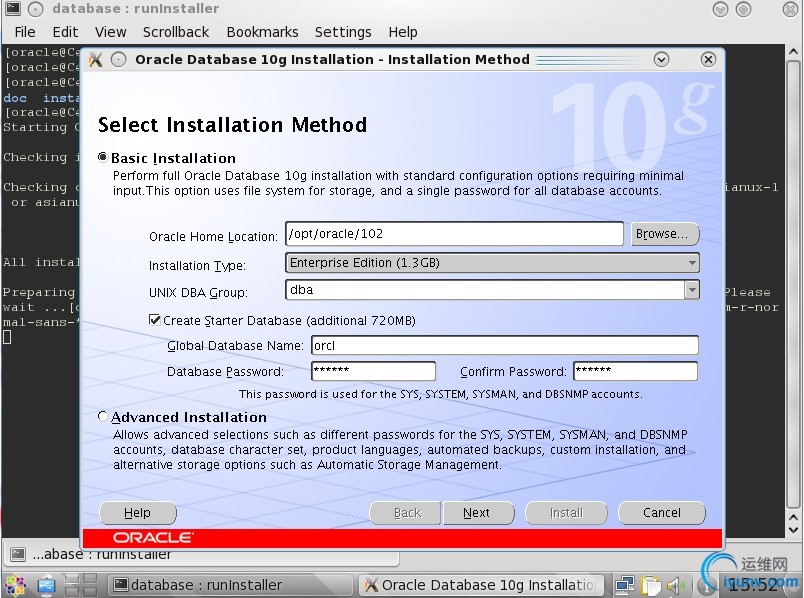This screenshot has height=598, width=804.
Task: Click the clipboard tray icon
Action: pyautogui.click(x=651, y=585)
